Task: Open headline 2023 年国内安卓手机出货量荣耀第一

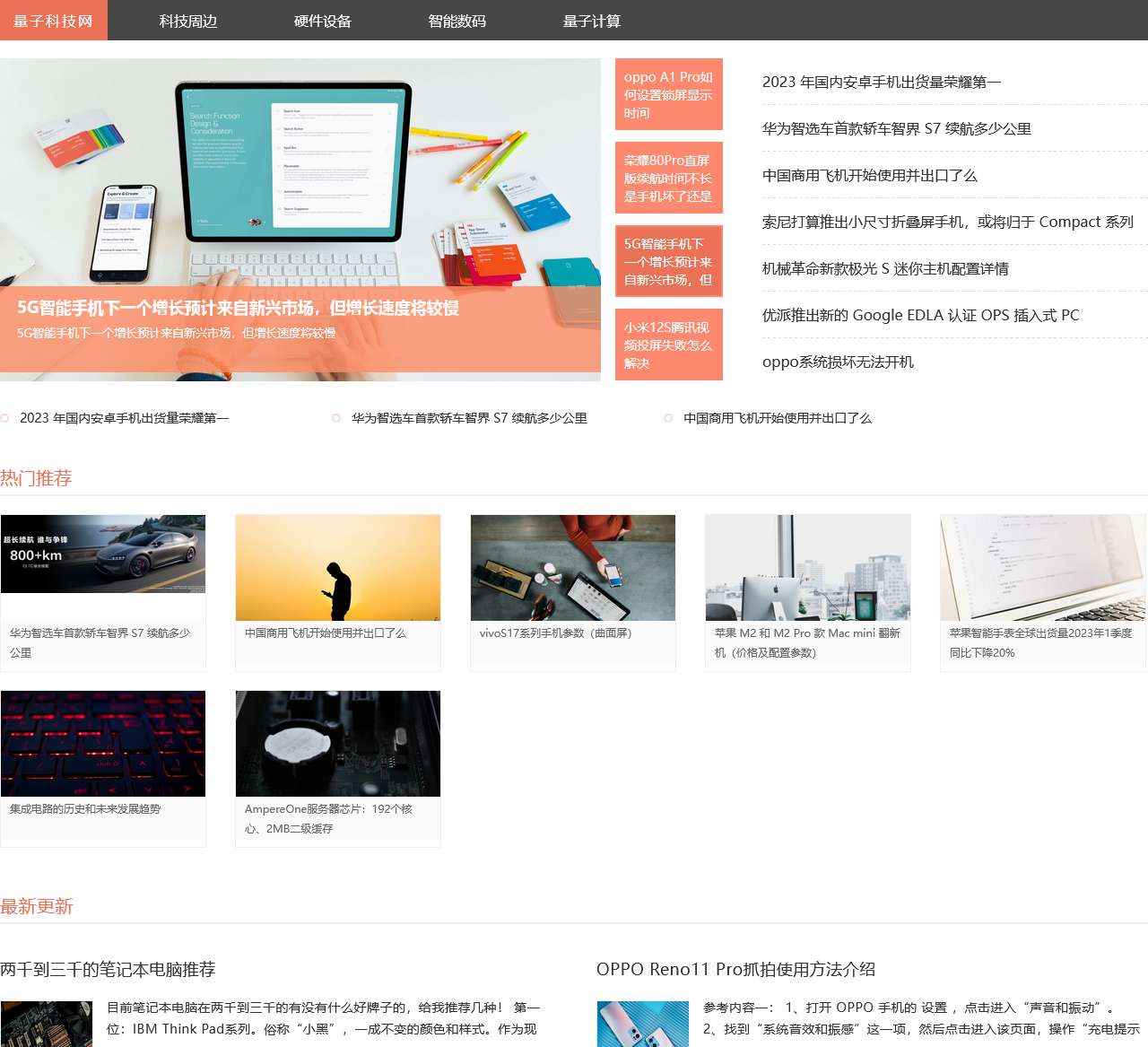Action: click(882, 82)
